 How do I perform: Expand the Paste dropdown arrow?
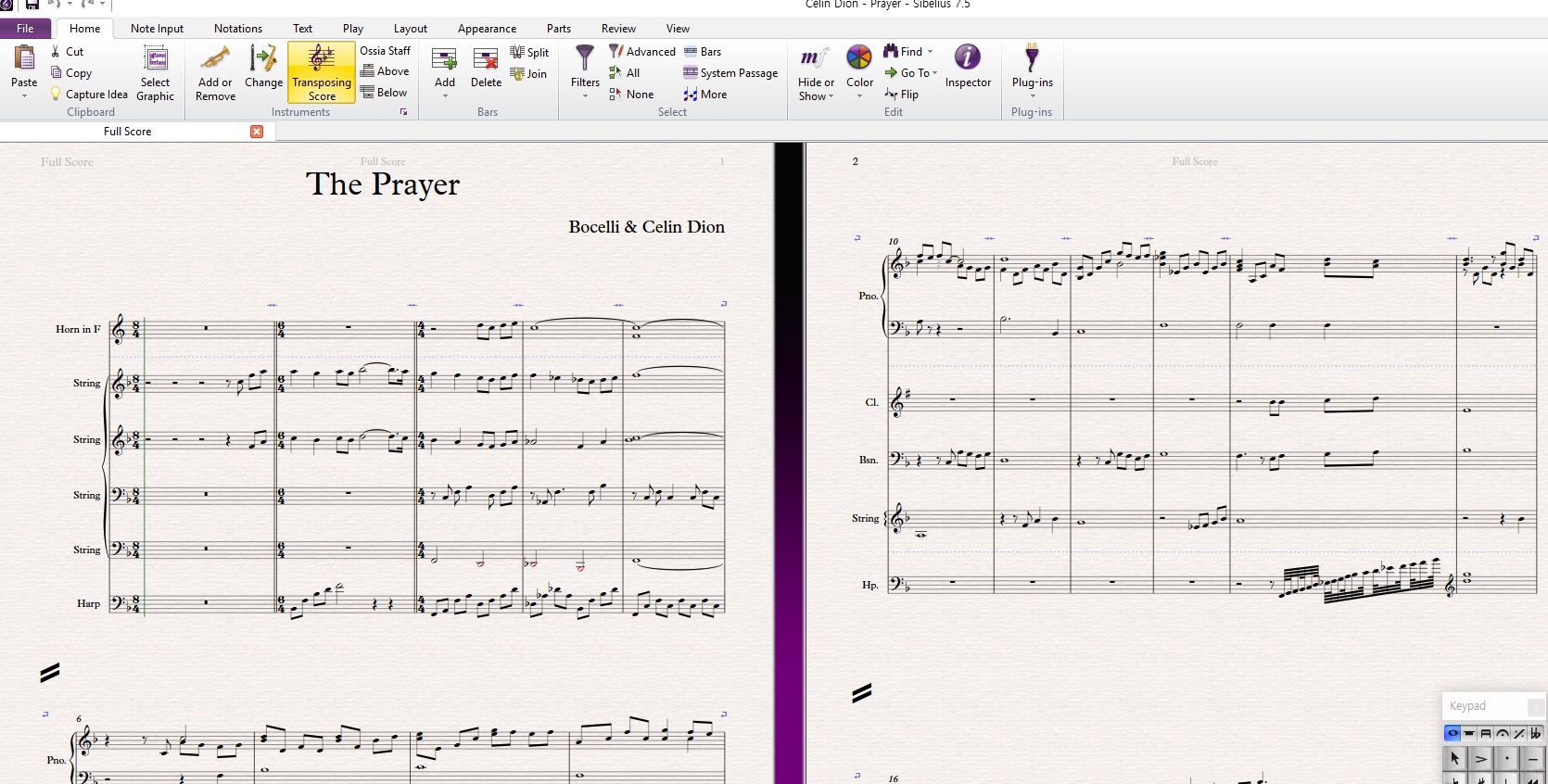(24, 95)
